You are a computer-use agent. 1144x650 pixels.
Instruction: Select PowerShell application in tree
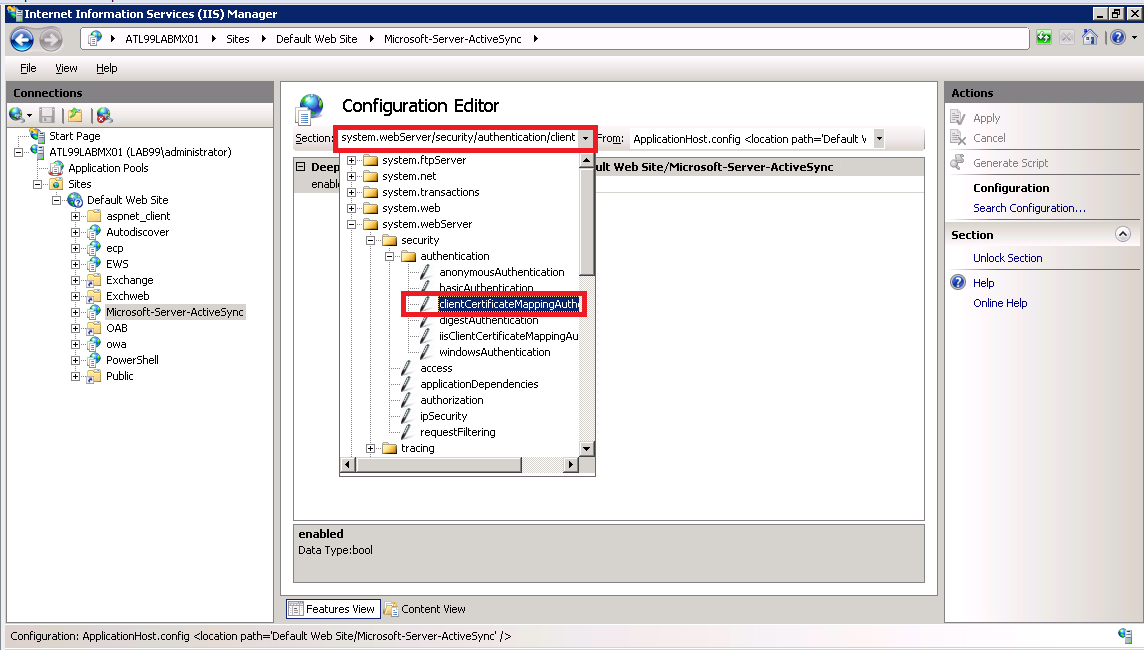click(x=132, y=360)
